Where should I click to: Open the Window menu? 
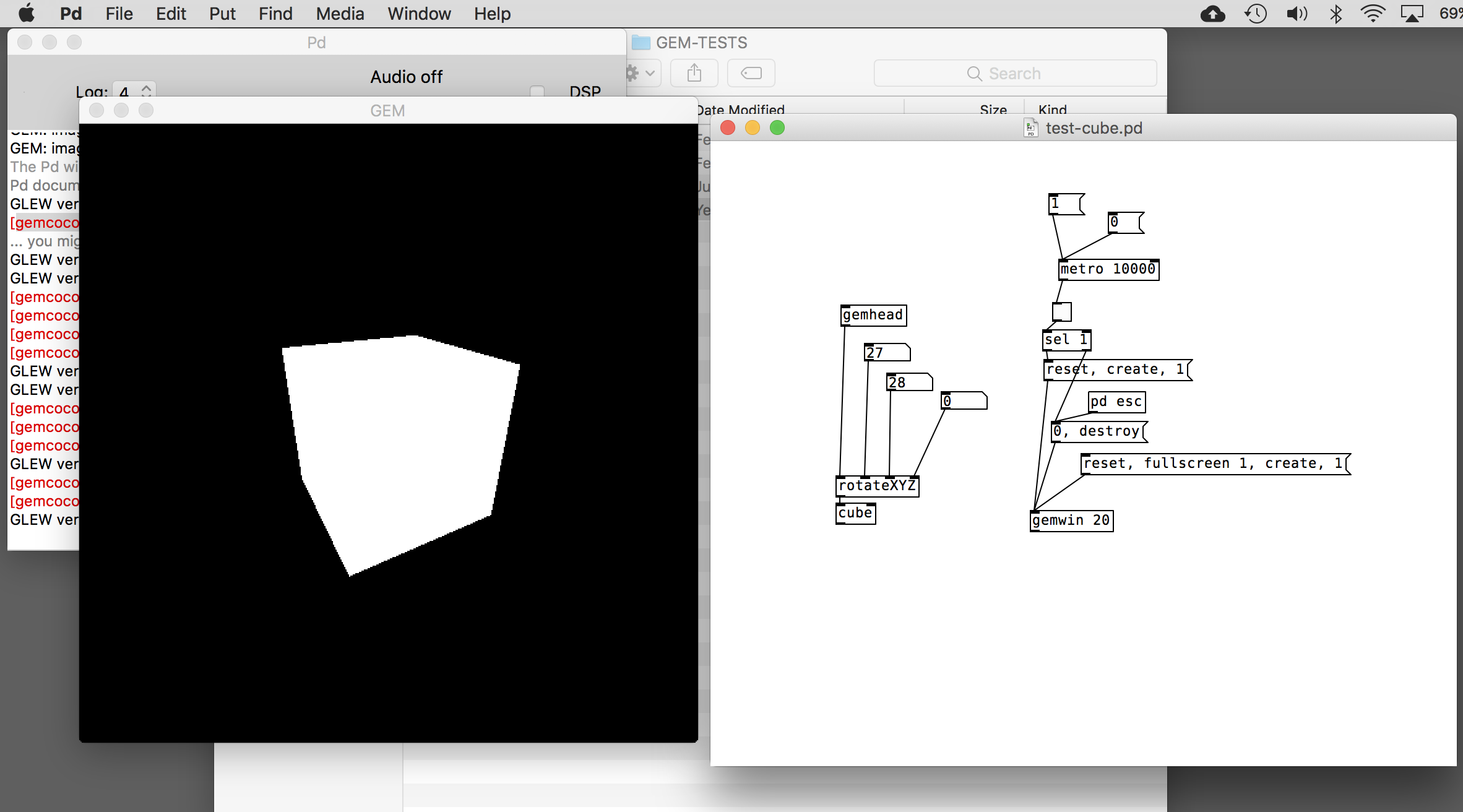coord(419,14)
